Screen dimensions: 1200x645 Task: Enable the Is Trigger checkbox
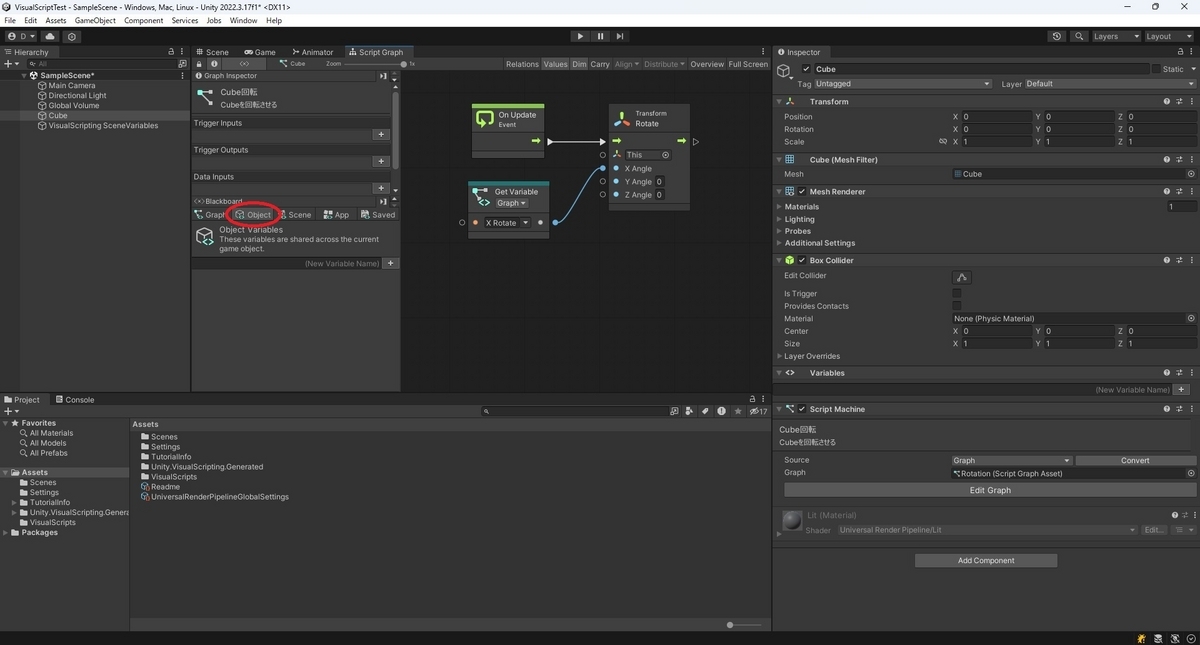(957, 294)
